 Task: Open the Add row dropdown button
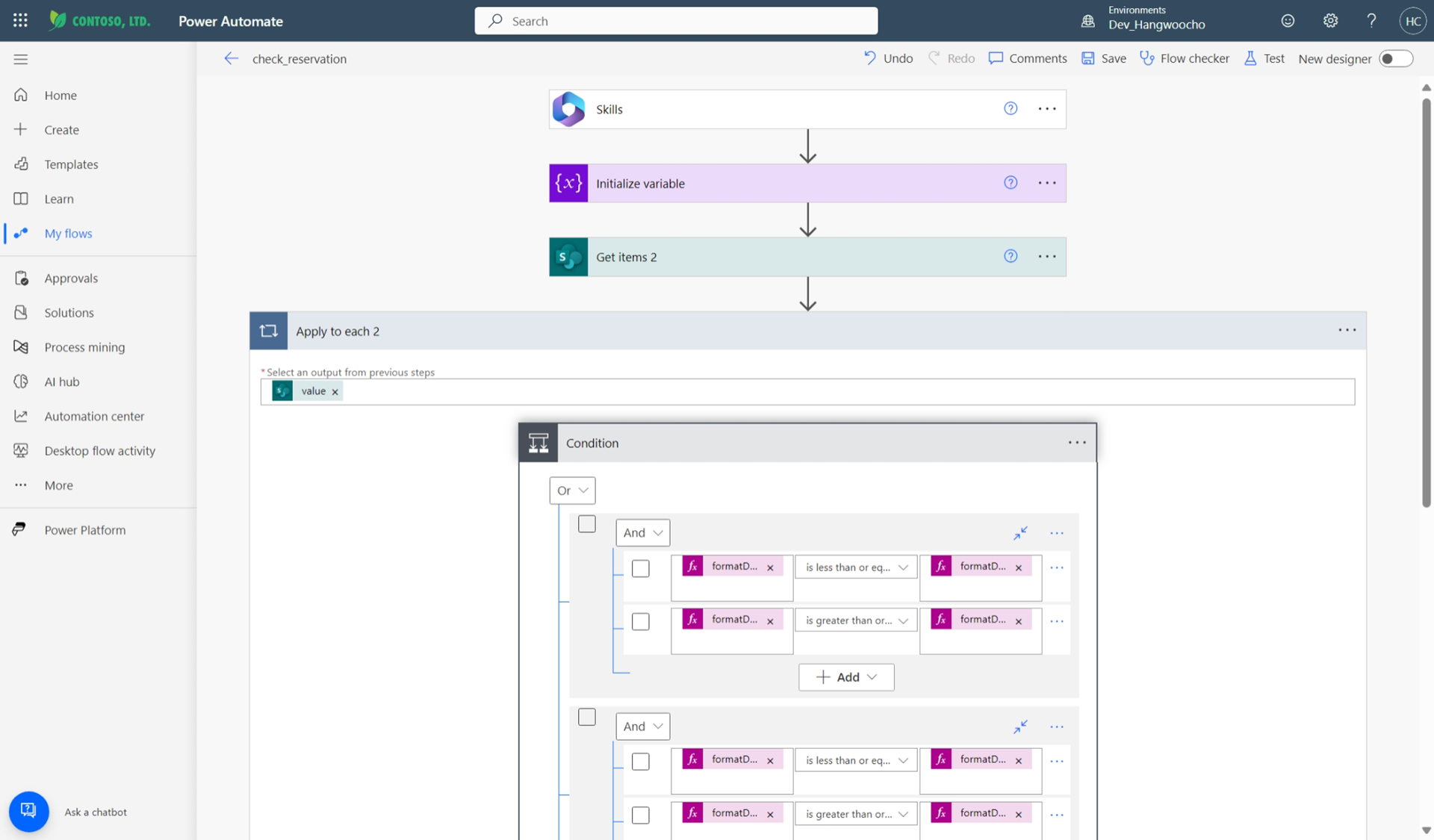pyautogui.click(x=846, y=677)
